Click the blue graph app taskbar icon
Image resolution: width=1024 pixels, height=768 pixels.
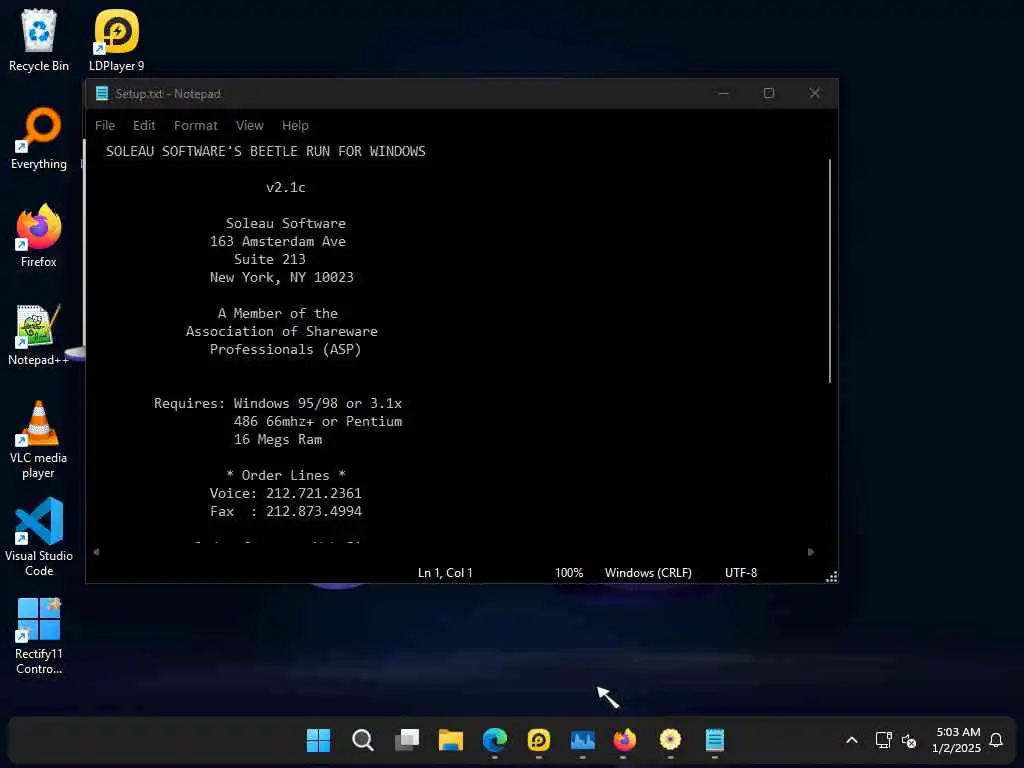point(583,740)
